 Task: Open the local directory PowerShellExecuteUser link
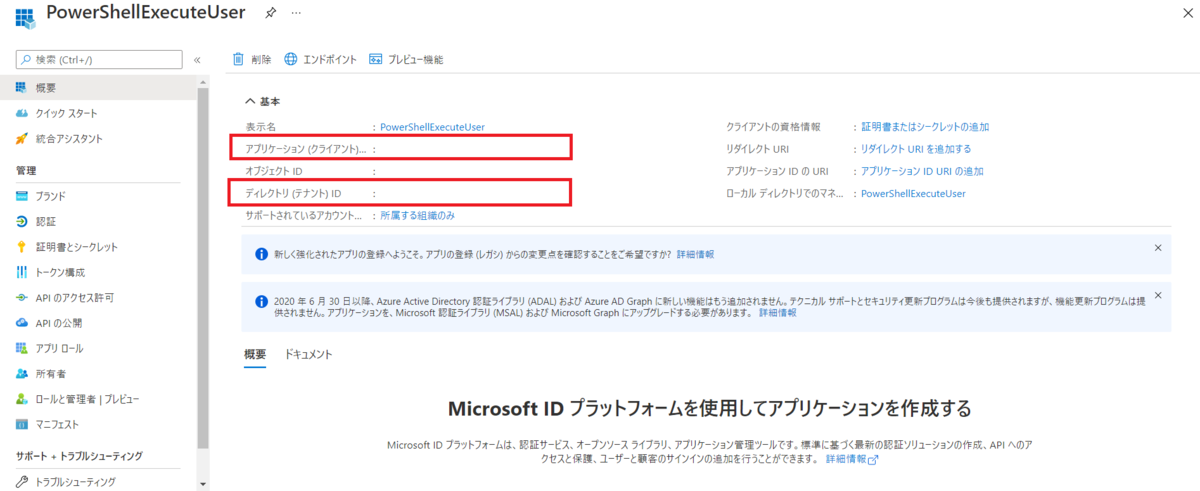913,193
